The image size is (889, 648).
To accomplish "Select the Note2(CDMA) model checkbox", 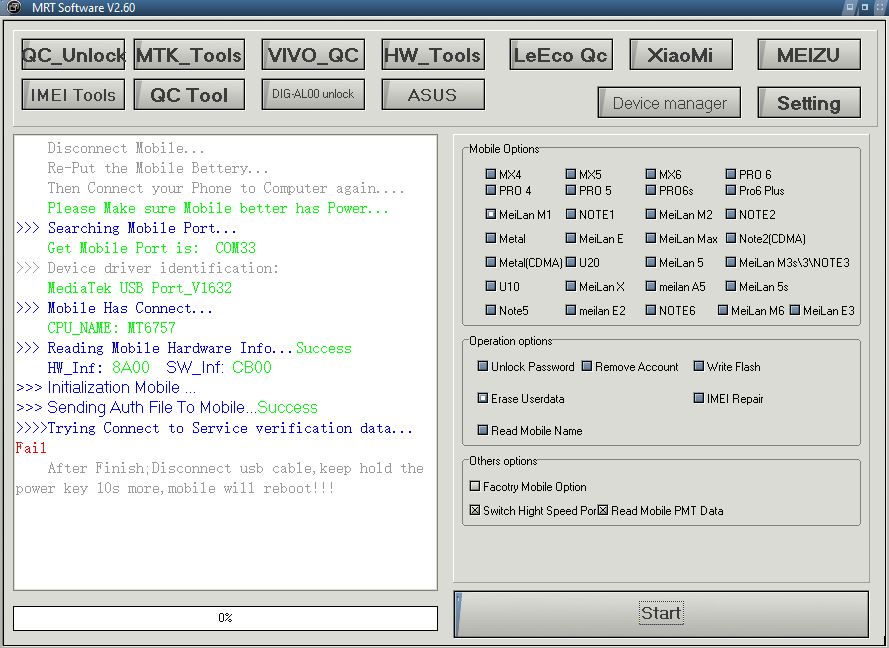I will pyautogui.click(x=731, y=238).
